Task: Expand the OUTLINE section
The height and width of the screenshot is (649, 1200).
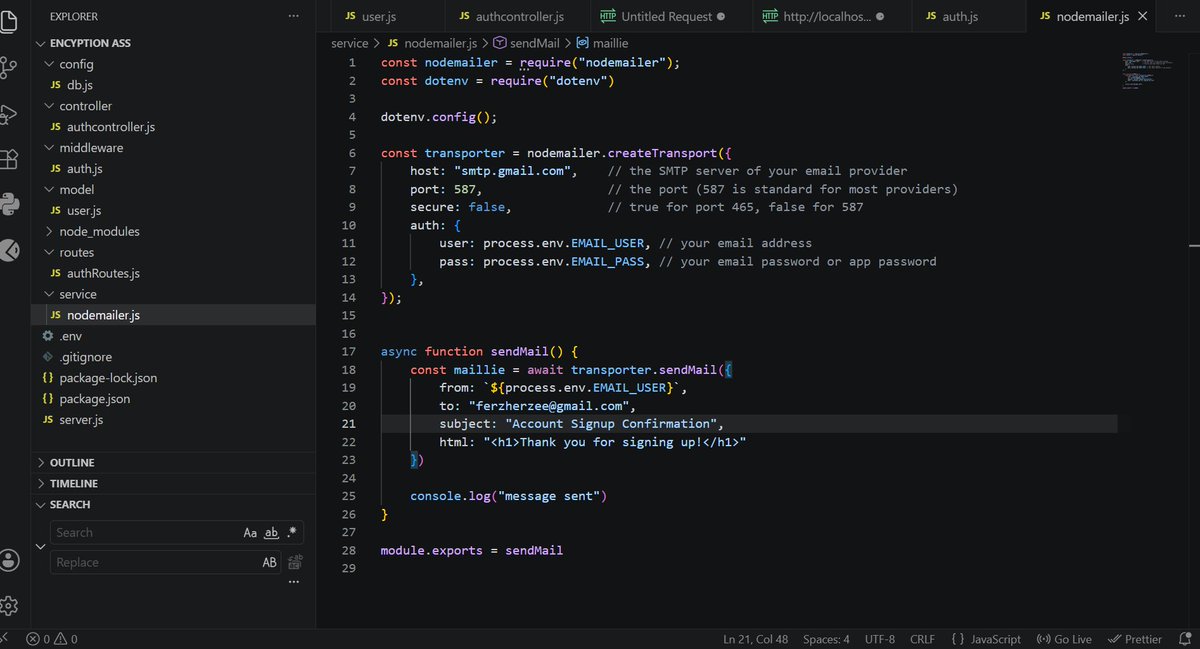Action: [x=174, y=463]
